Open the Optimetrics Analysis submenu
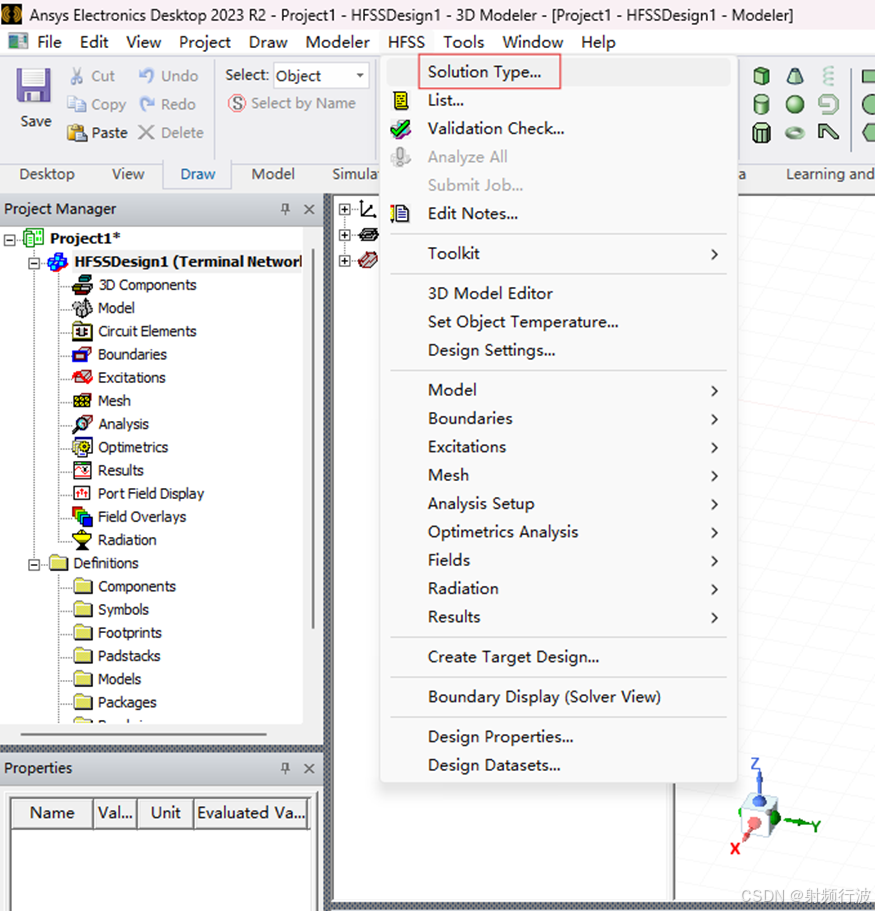The width and height of the screenshot is (875, 911). click(558, 532)
